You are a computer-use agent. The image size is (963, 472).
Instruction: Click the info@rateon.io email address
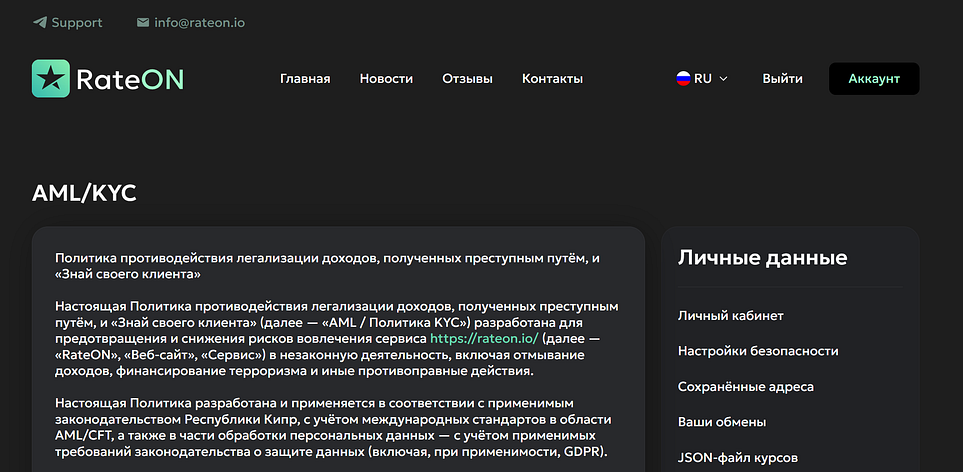pyautogui.click(x=199, y=22)
